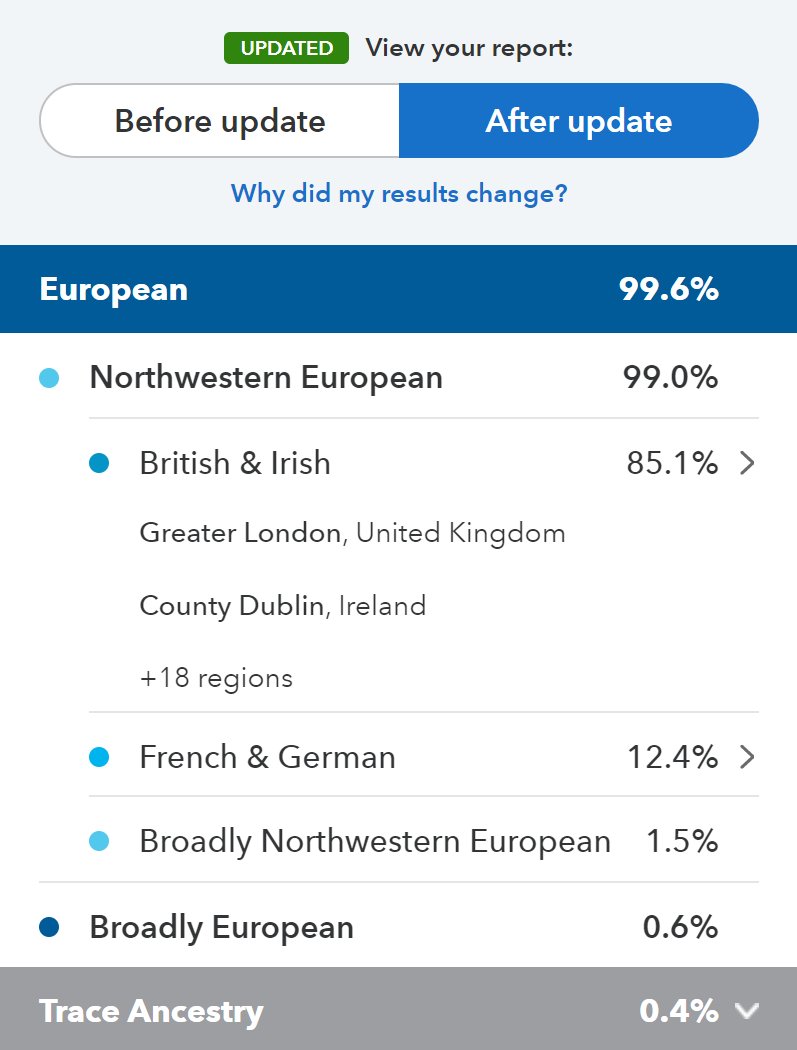This screenshot has height=1050, width=797.
Task: Expand the Trace Ancestry dropdown arrow
Action: coord(746,1011)
